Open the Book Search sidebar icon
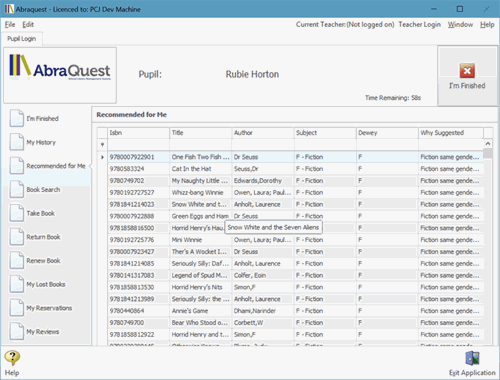The height and width of the screenshot is (380, 500). (17, 189)
